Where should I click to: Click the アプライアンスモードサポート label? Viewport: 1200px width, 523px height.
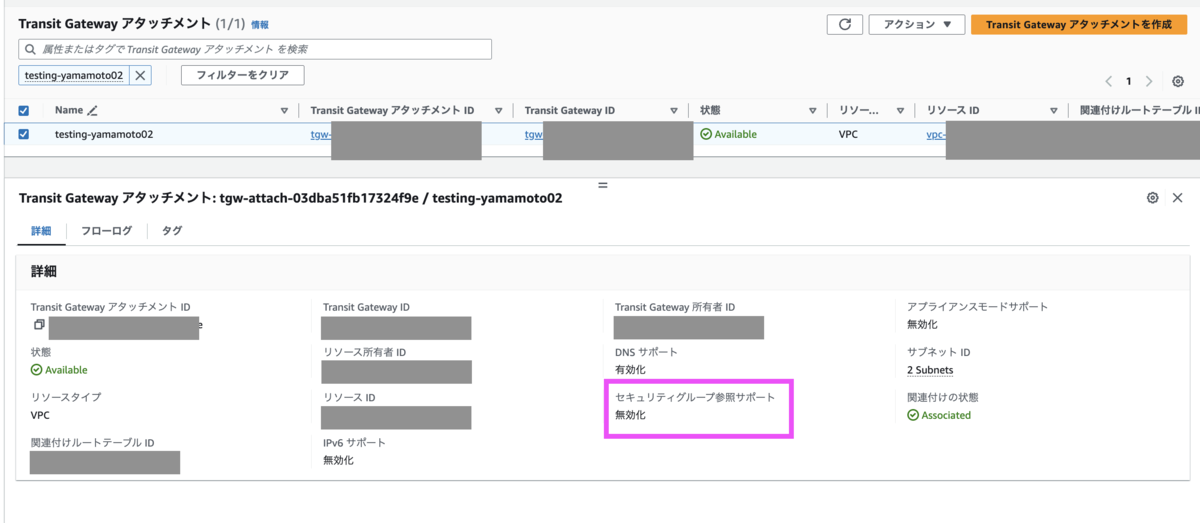tap(977, 307)
